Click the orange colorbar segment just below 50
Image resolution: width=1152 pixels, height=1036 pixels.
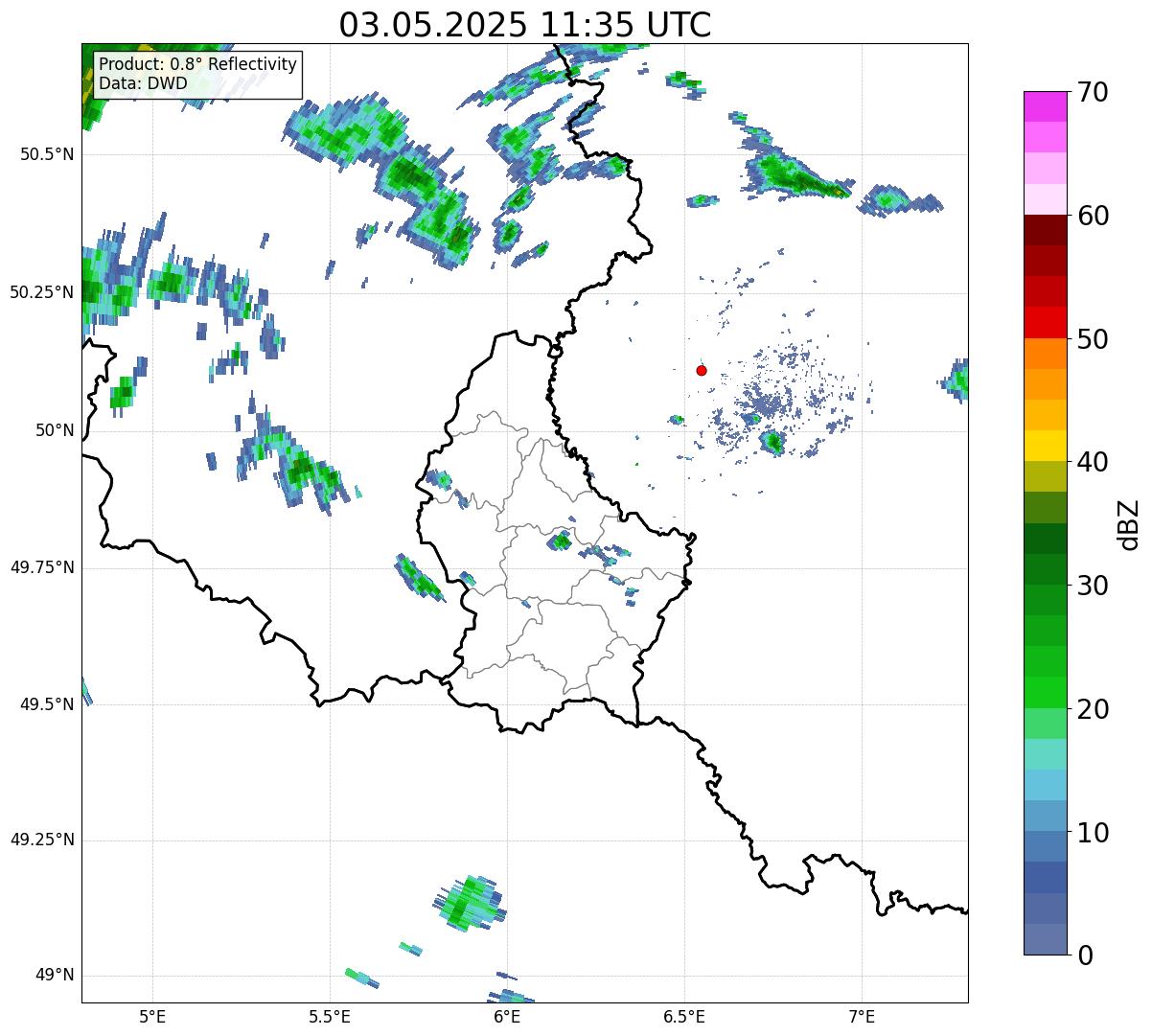(x=1046, y=354)
